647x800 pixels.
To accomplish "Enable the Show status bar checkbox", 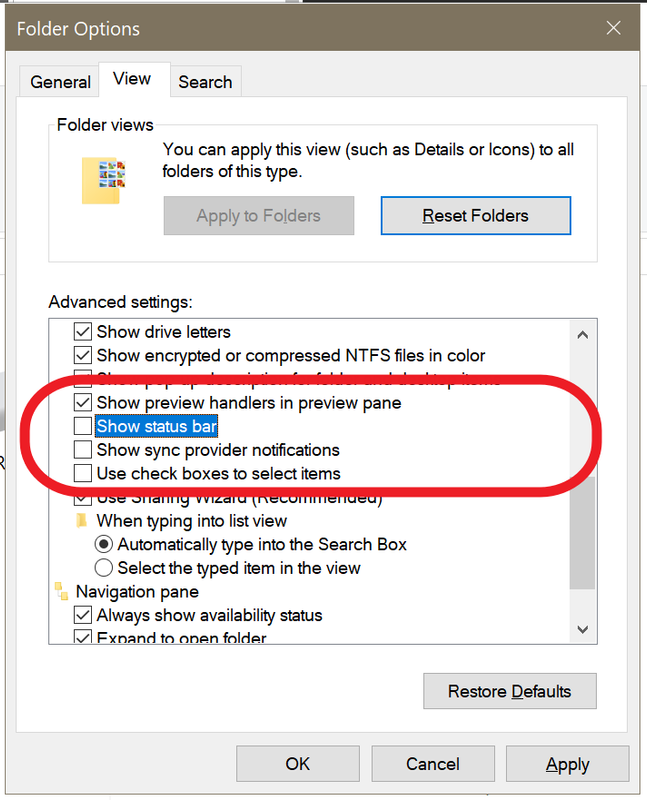I will click(83, 427).
